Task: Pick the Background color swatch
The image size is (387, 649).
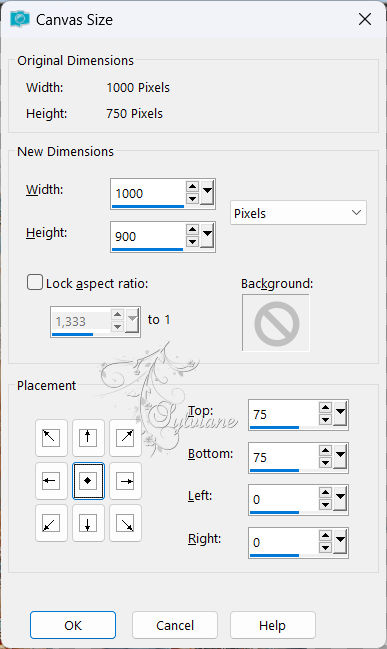Action: tap(276, 322)
